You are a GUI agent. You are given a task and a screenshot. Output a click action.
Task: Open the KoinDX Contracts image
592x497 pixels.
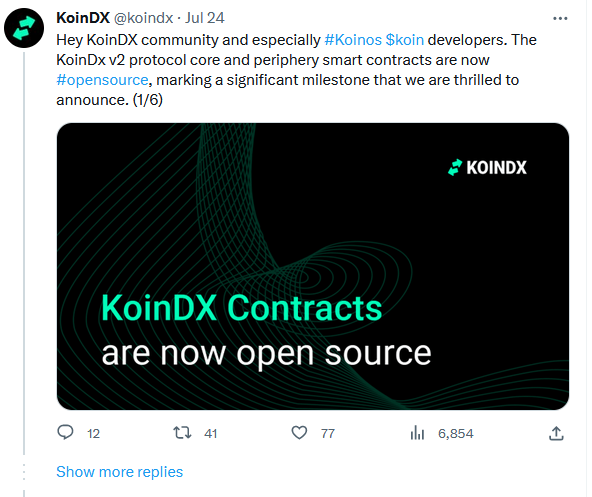[313, 266]
